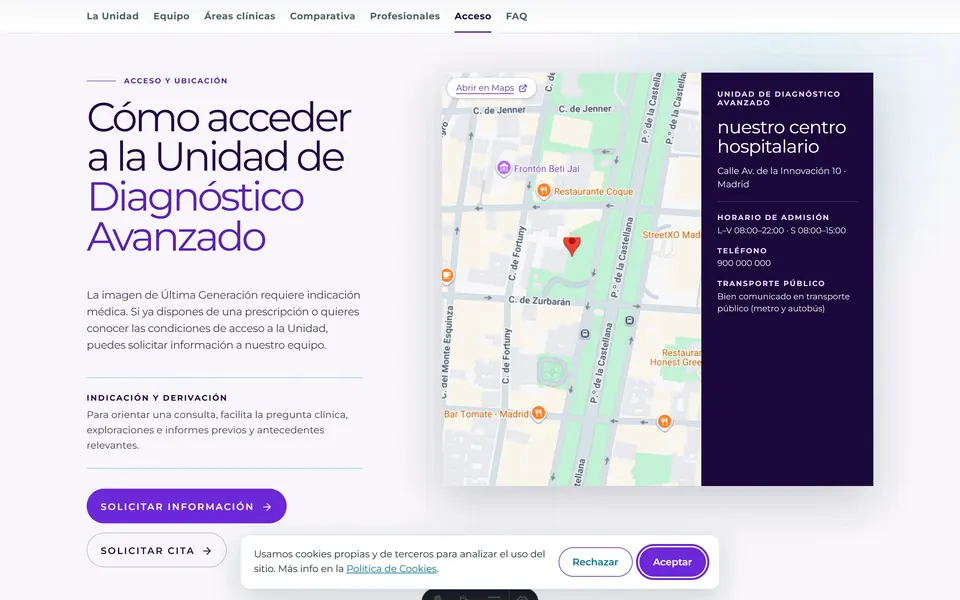Select the Acceso navigation tab
The image size is (960, 600).
coord(473,16)
